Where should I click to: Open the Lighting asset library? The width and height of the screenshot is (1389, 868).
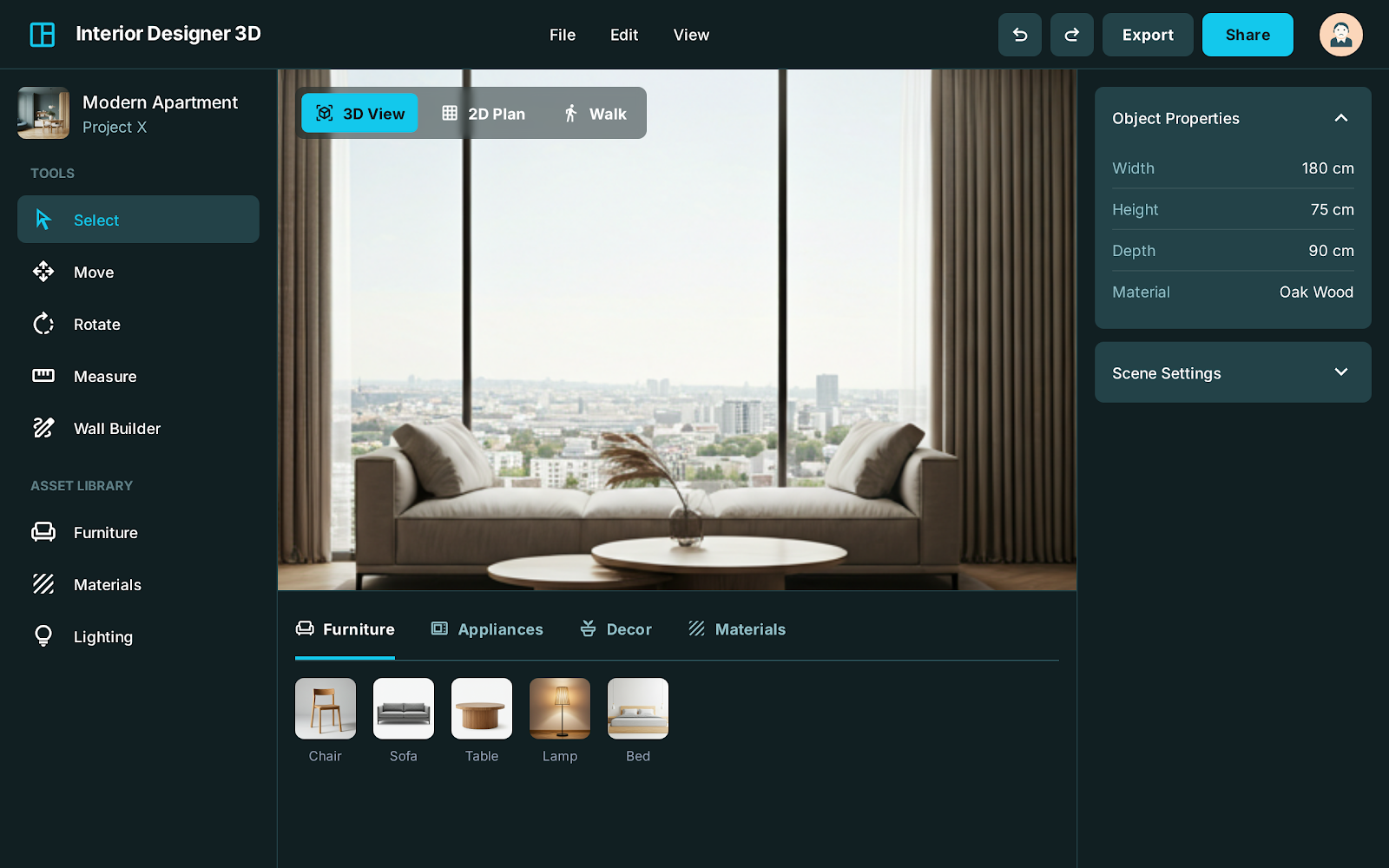point(103,636)
